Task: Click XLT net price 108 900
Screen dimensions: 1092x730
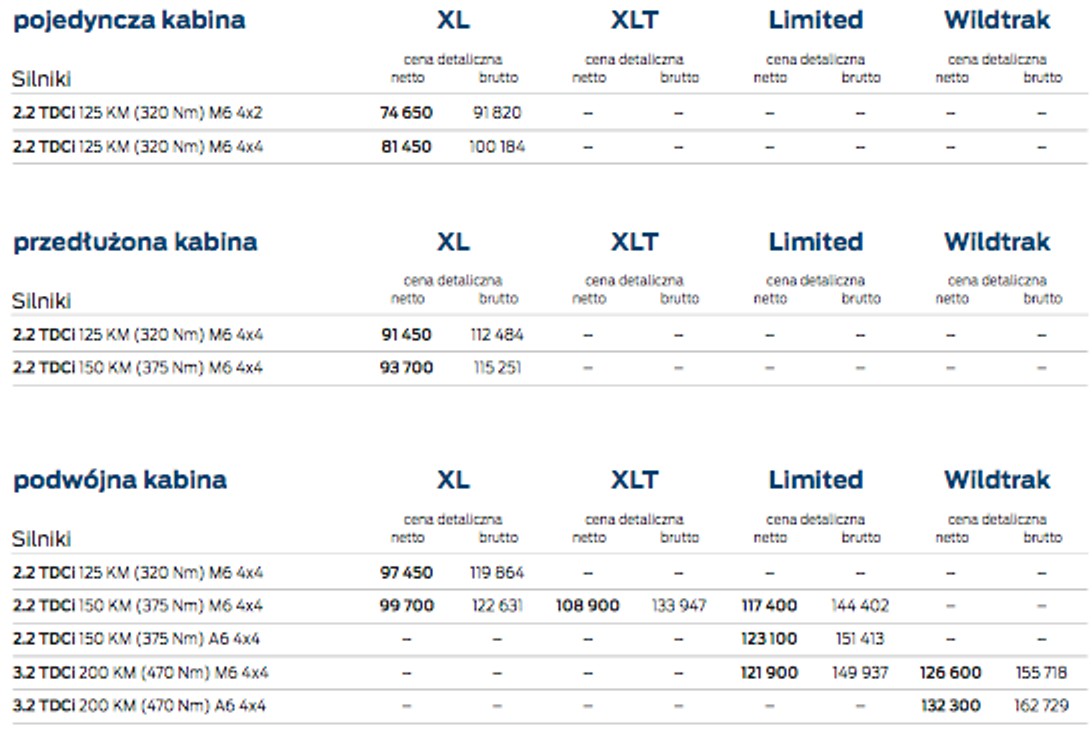Action: pos(587,605)
